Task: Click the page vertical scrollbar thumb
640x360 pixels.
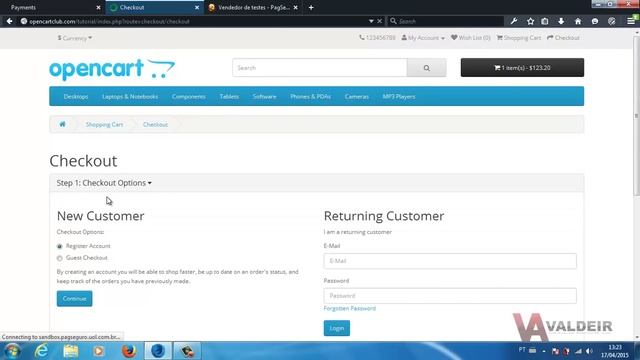Action: point(636,116)
